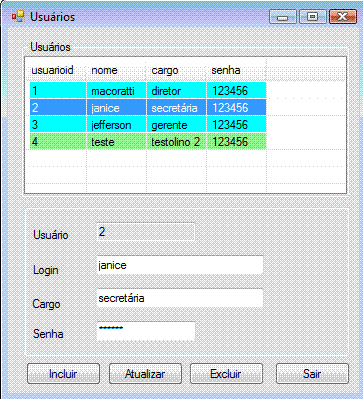Viewport: 363px width, 400px height.
Task: Close the Usuários window
Action: coord(343,17)
